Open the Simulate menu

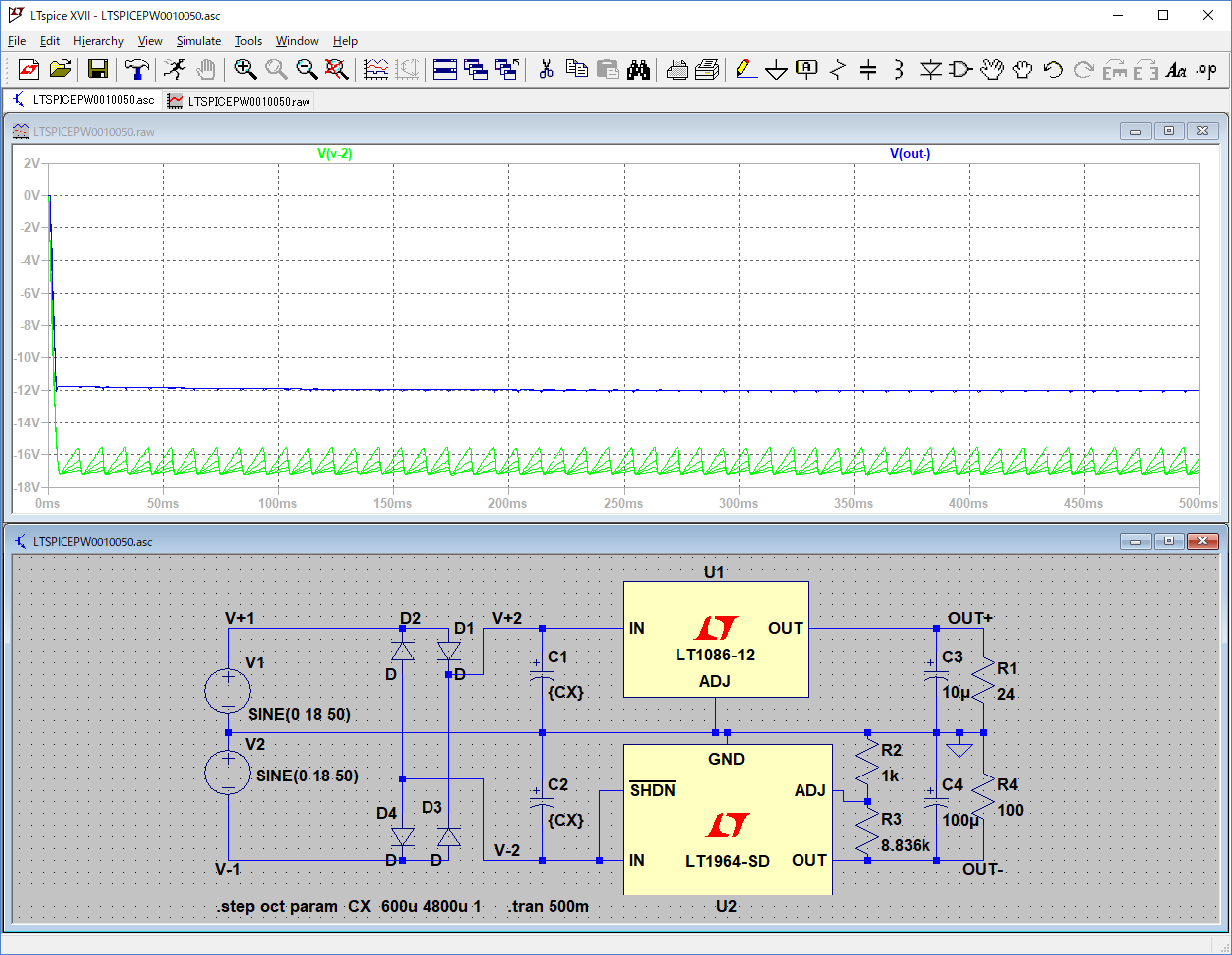tap(198, 41)
